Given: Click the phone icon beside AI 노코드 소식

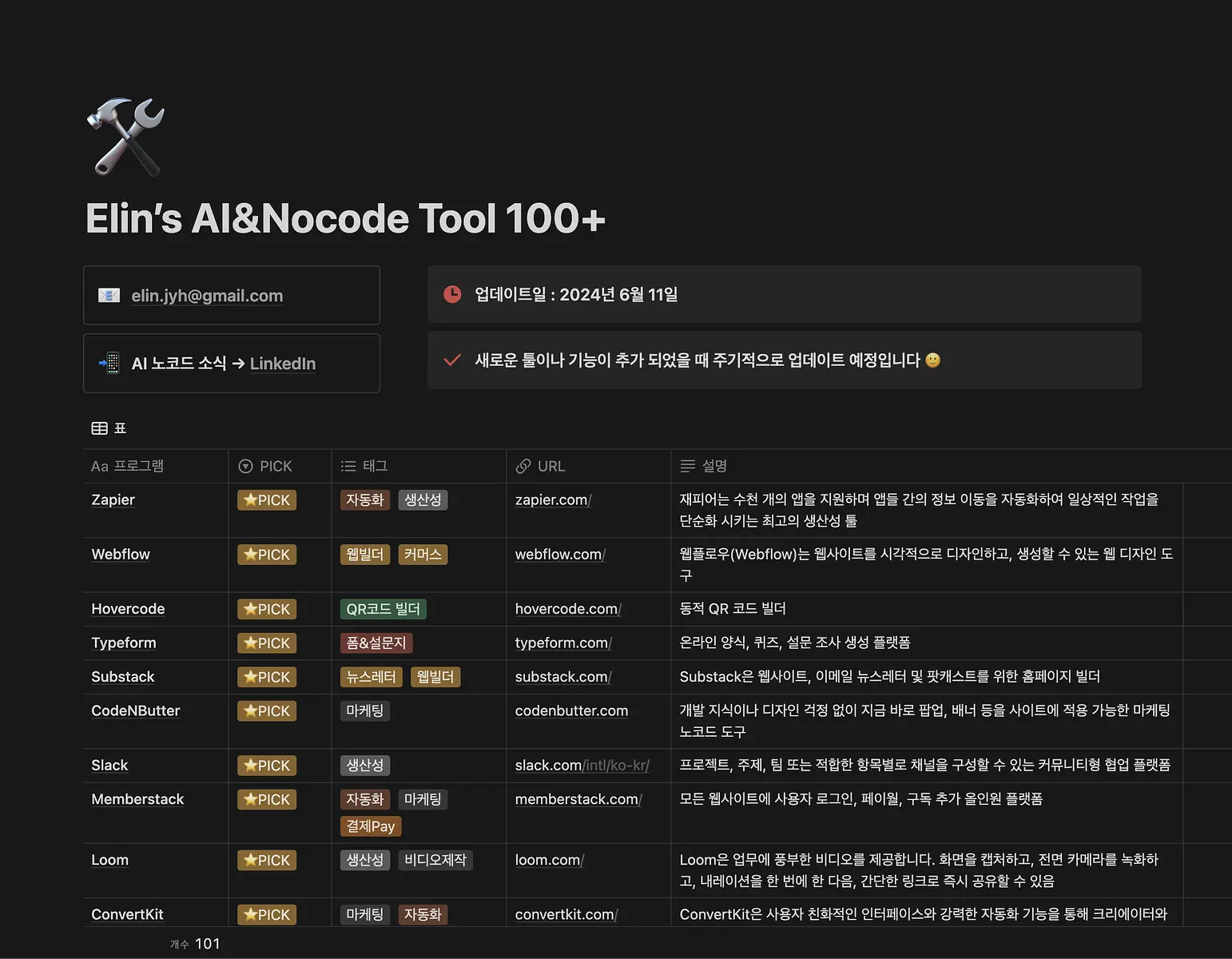Looking at the screenshot, I should [109, 364].
